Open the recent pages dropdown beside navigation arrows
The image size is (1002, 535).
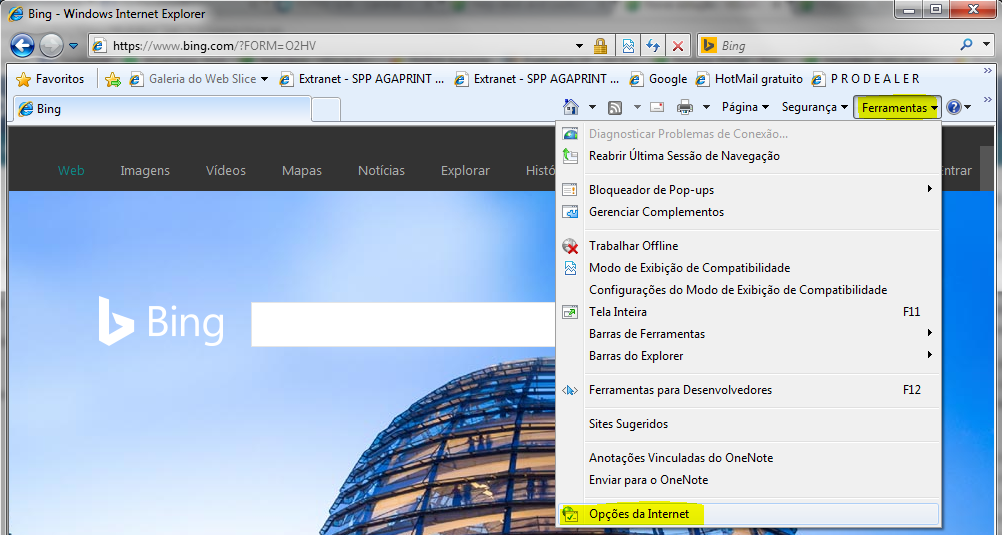coord(73,46)
